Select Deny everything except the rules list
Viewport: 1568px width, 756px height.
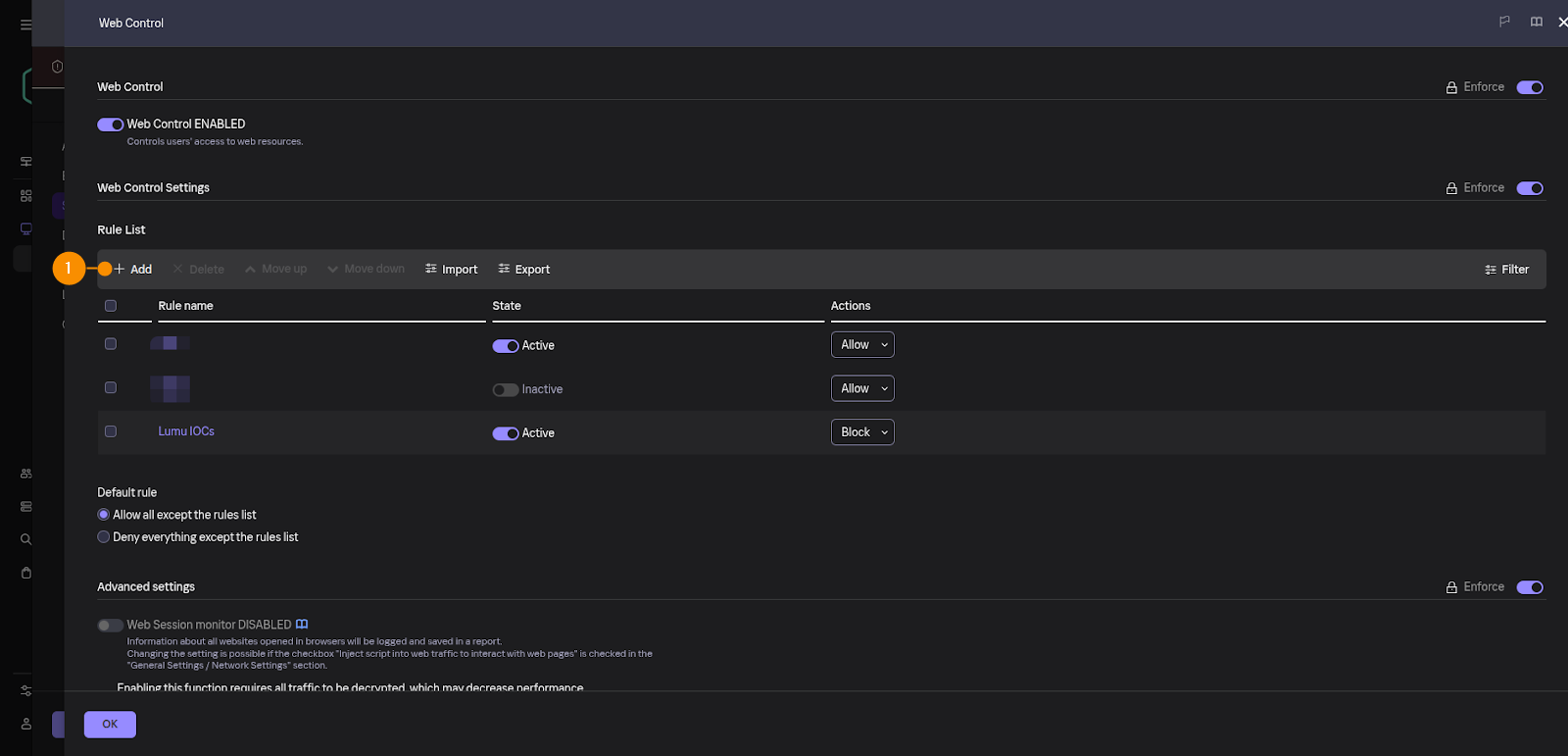click(104, 537)
